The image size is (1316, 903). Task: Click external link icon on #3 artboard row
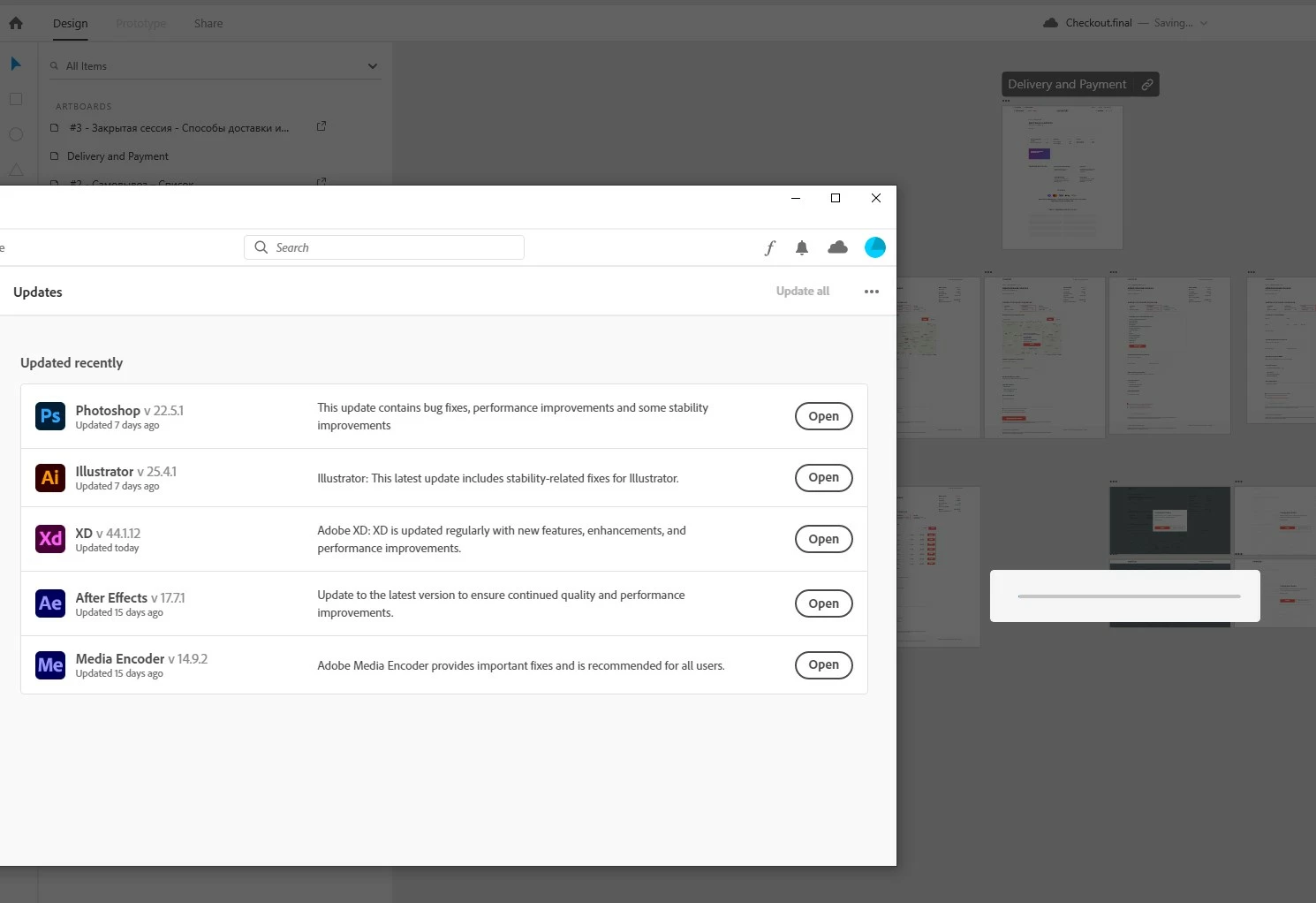pos(321,126)
